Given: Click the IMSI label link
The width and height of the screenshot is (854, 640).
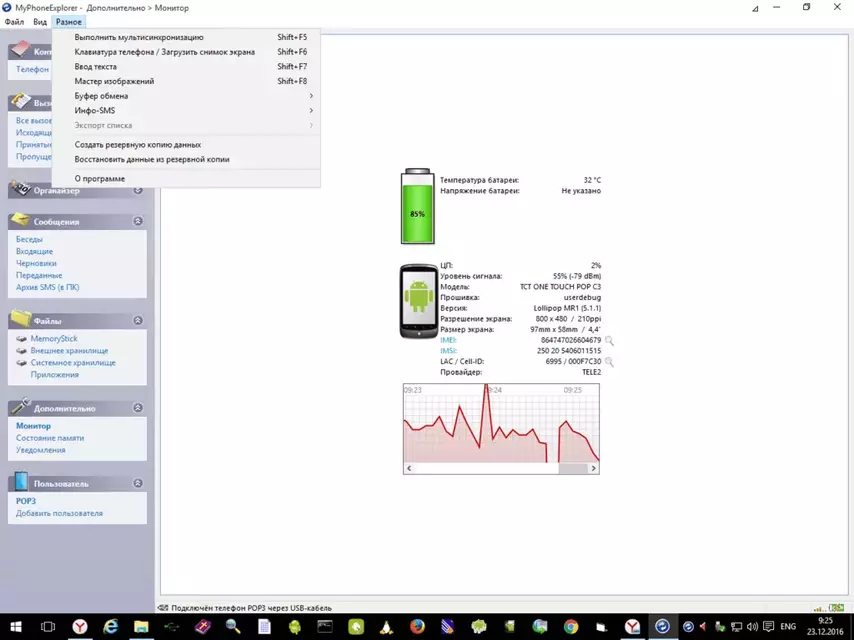Looking at the screenshot, I should point(448,351).
